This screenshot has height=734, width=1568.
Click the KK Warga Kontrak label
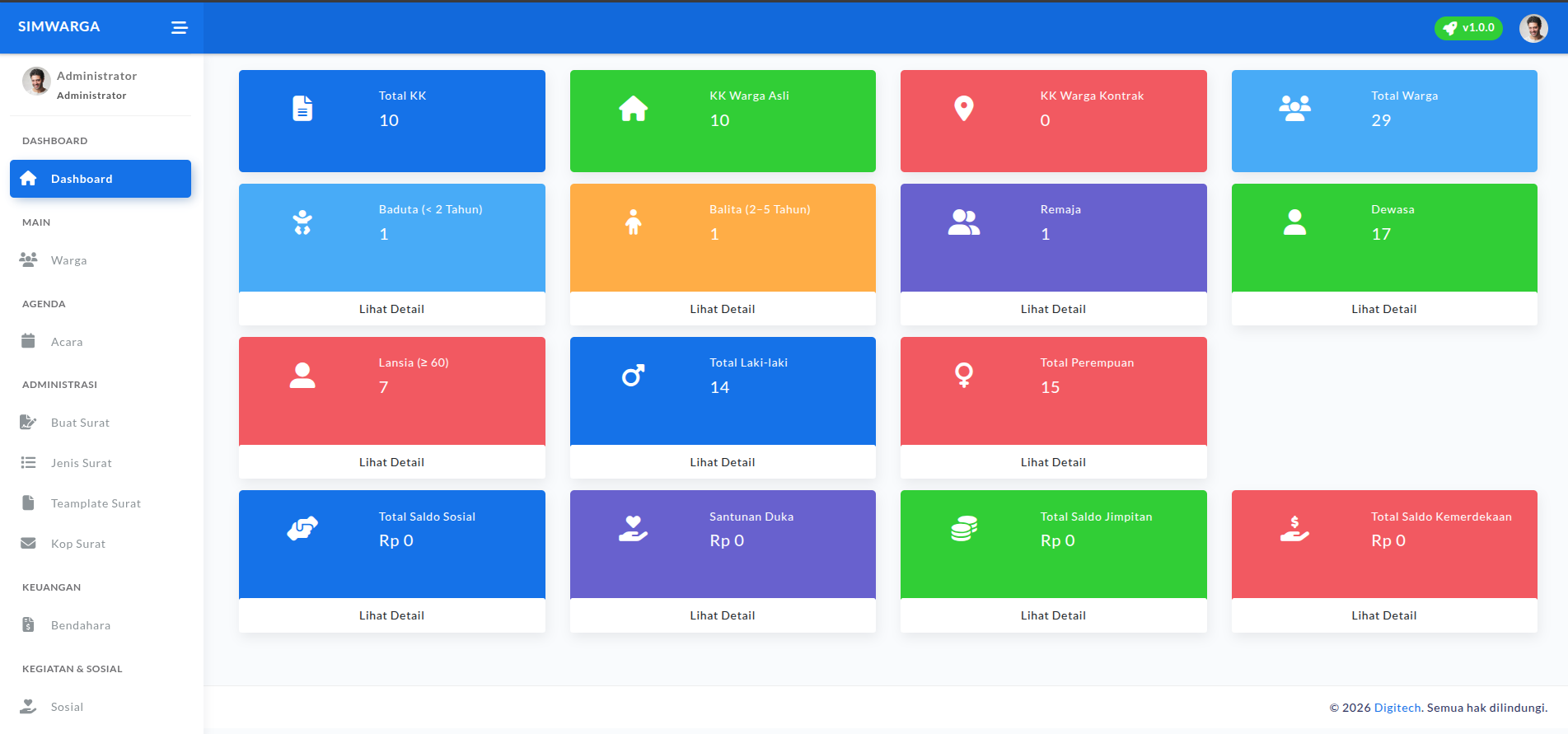1093,96
